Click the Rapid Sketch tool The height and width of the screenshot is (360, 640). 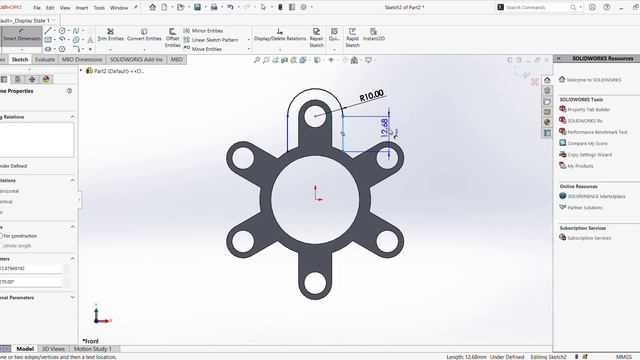coord(352,38)
